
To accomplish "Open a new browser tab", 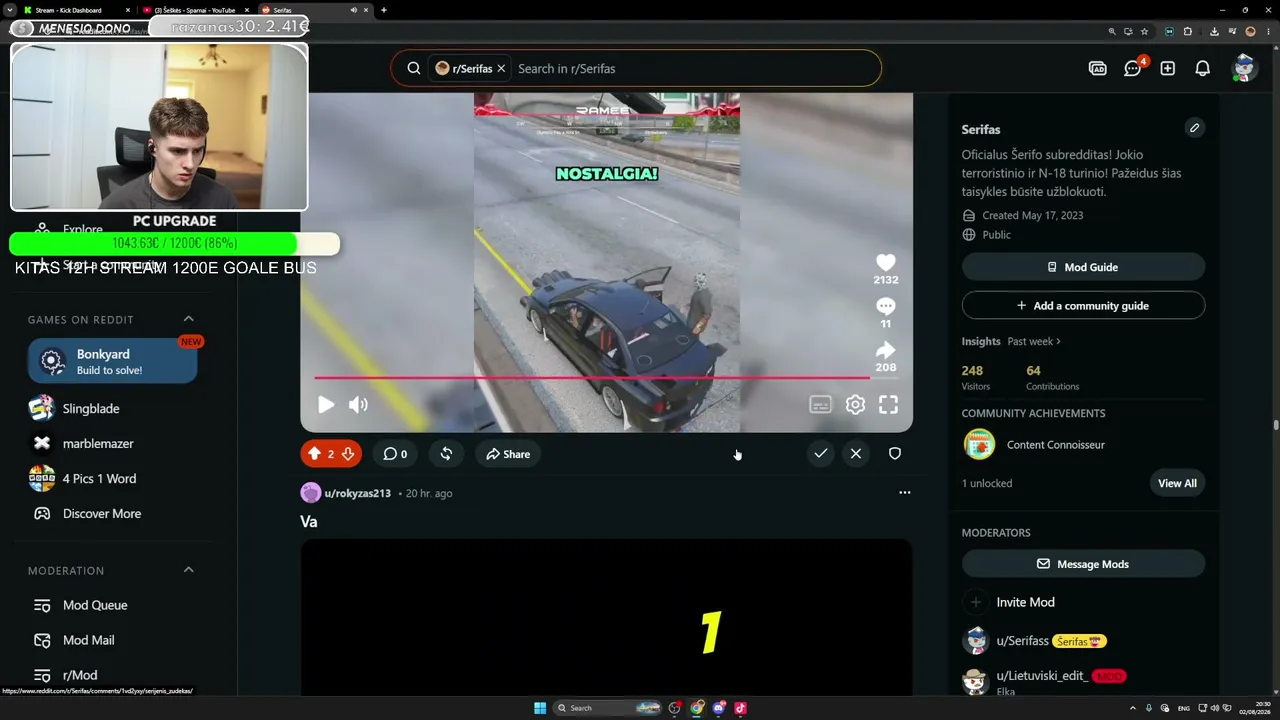I will coord(384,10).
